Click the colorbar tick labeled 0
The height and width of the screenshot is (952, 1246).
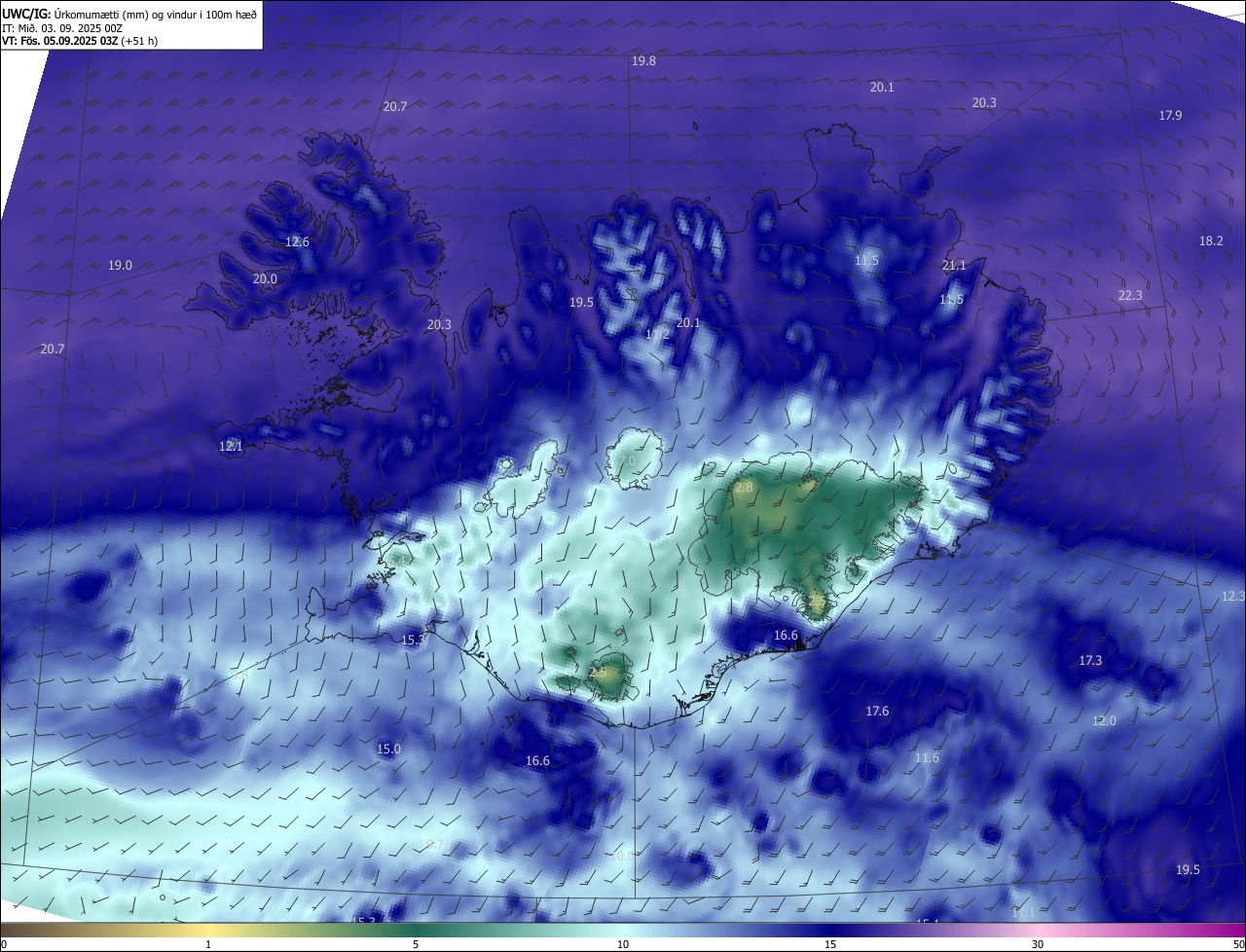click(4, 944)
